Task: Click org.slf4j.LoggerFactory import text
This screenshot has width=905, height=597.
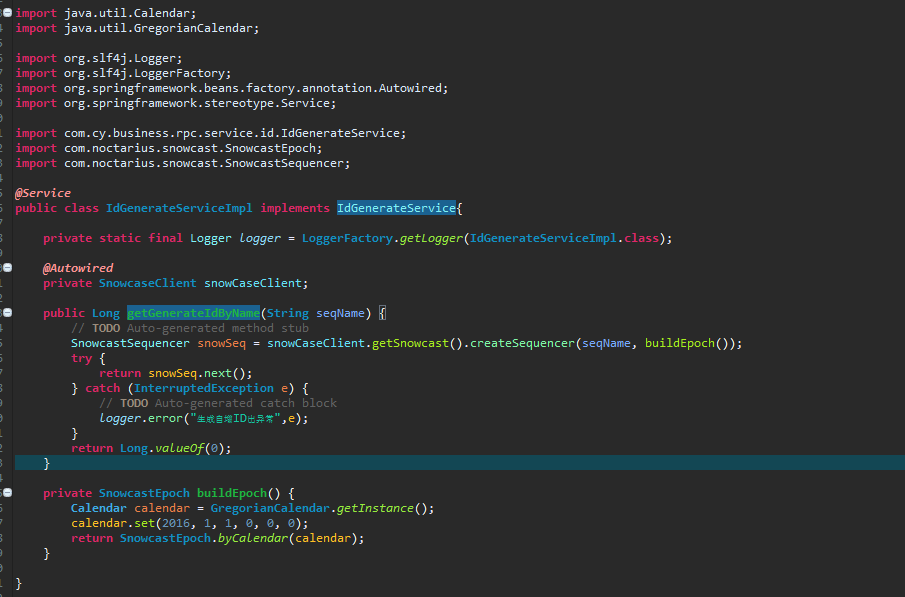Action: click(x=144, y=73)
